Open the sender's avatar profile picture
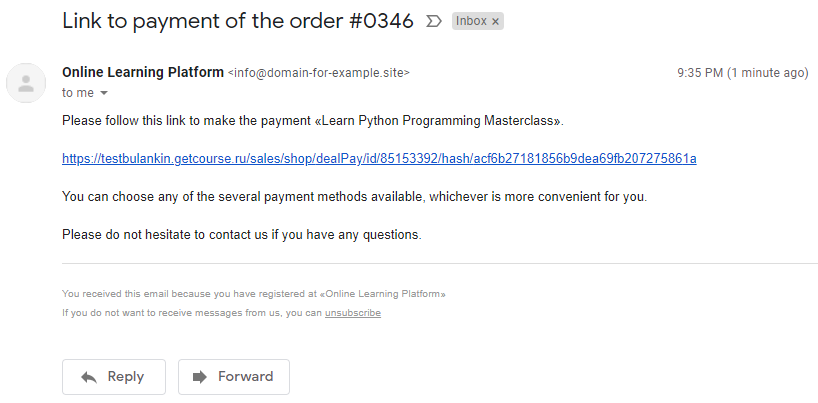The image size is (818, 403). coord(26,83)
